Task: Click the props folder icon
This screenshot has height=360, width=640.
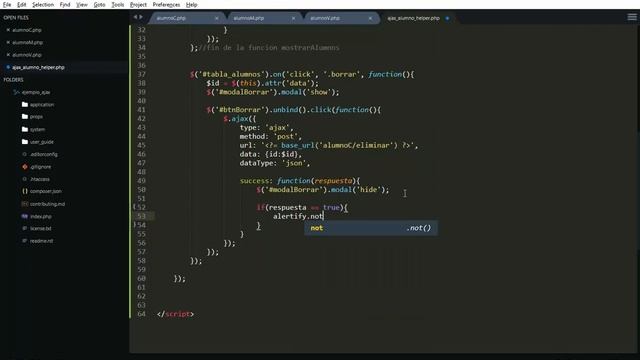Action: tap(25, 117)
